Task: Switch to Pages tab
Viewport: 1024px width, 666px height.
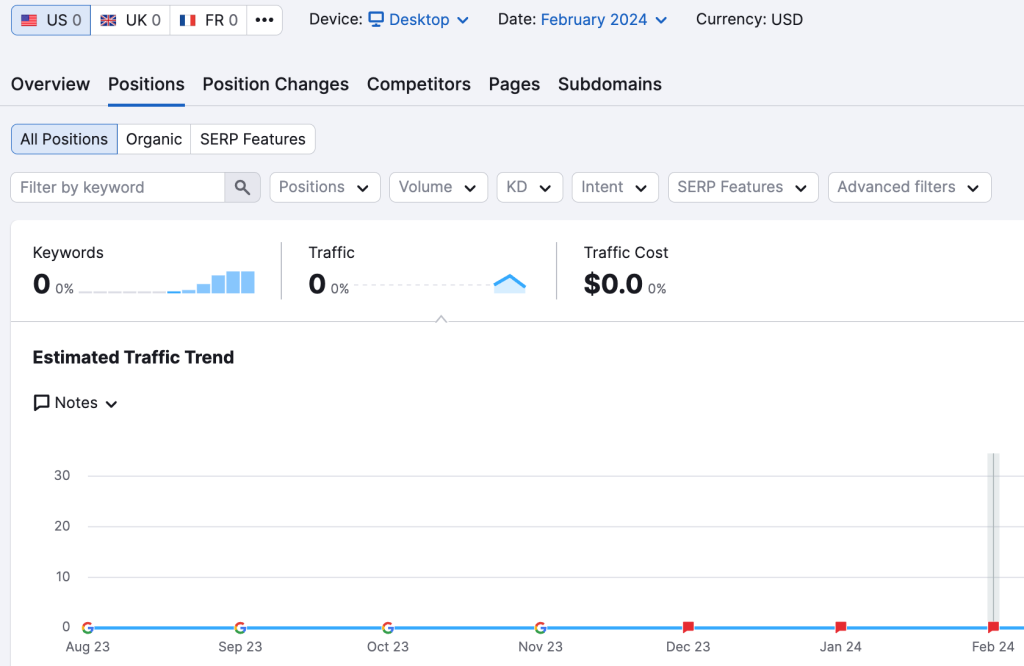Action: [x=514, y=84]
